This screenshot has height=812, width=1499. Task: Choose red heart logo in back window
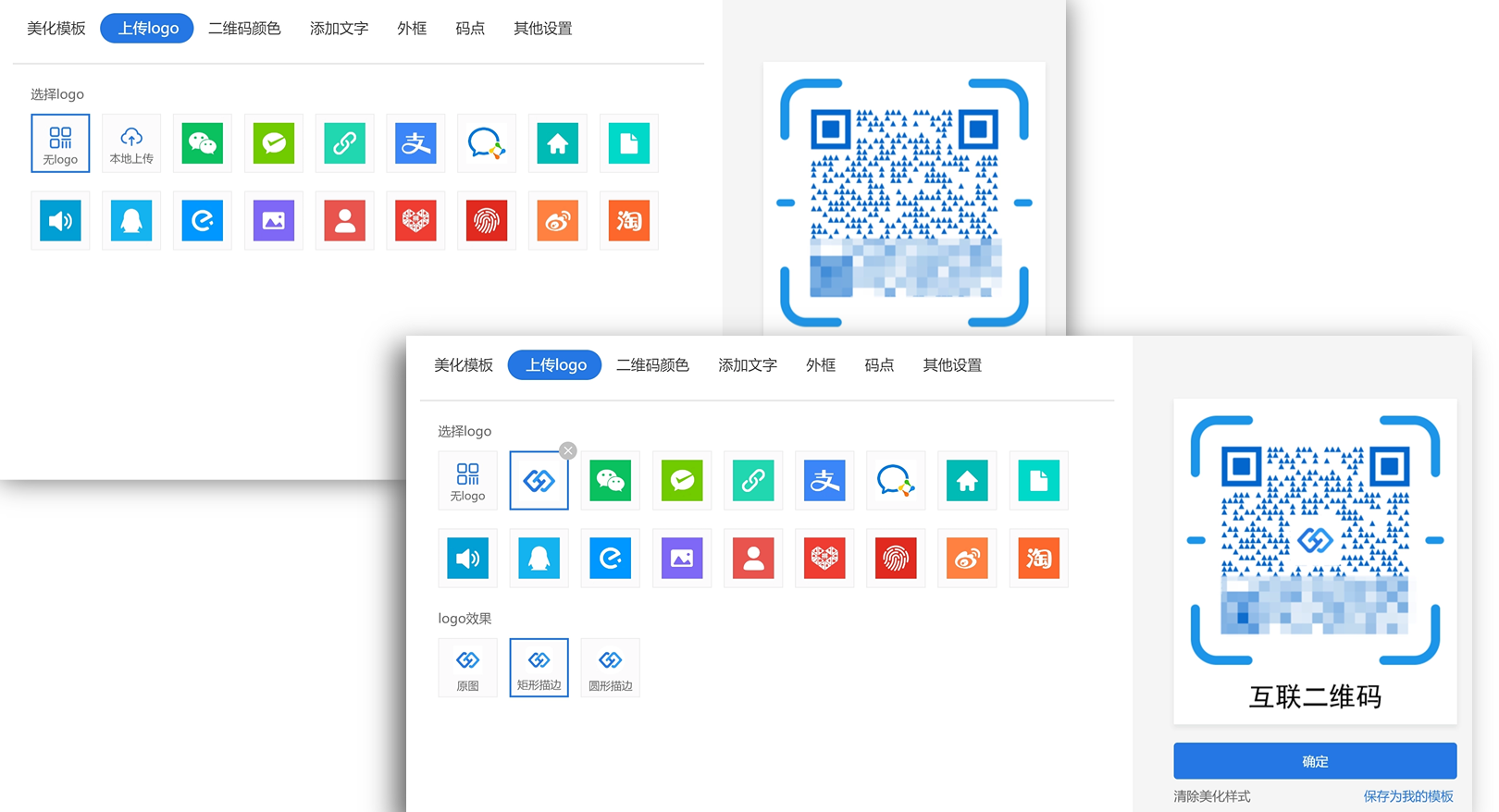click(415, 221)
